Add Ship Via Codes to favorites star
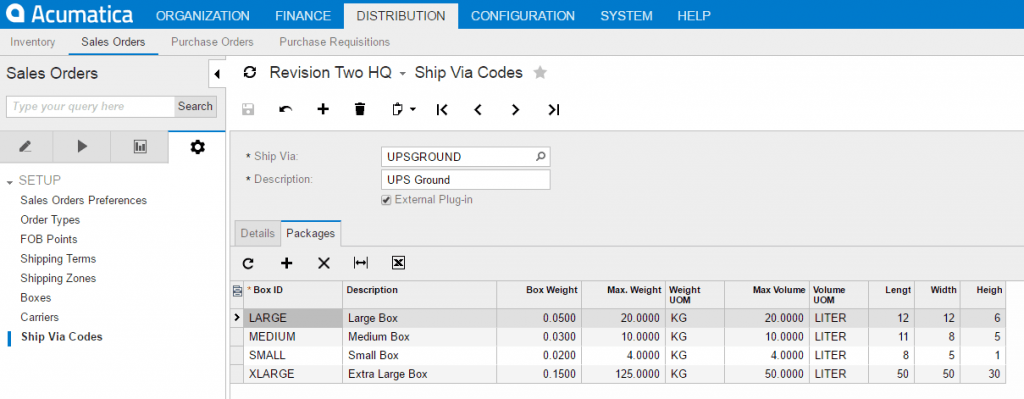Viewport: 1024px width, 399px height. point(540,72)
